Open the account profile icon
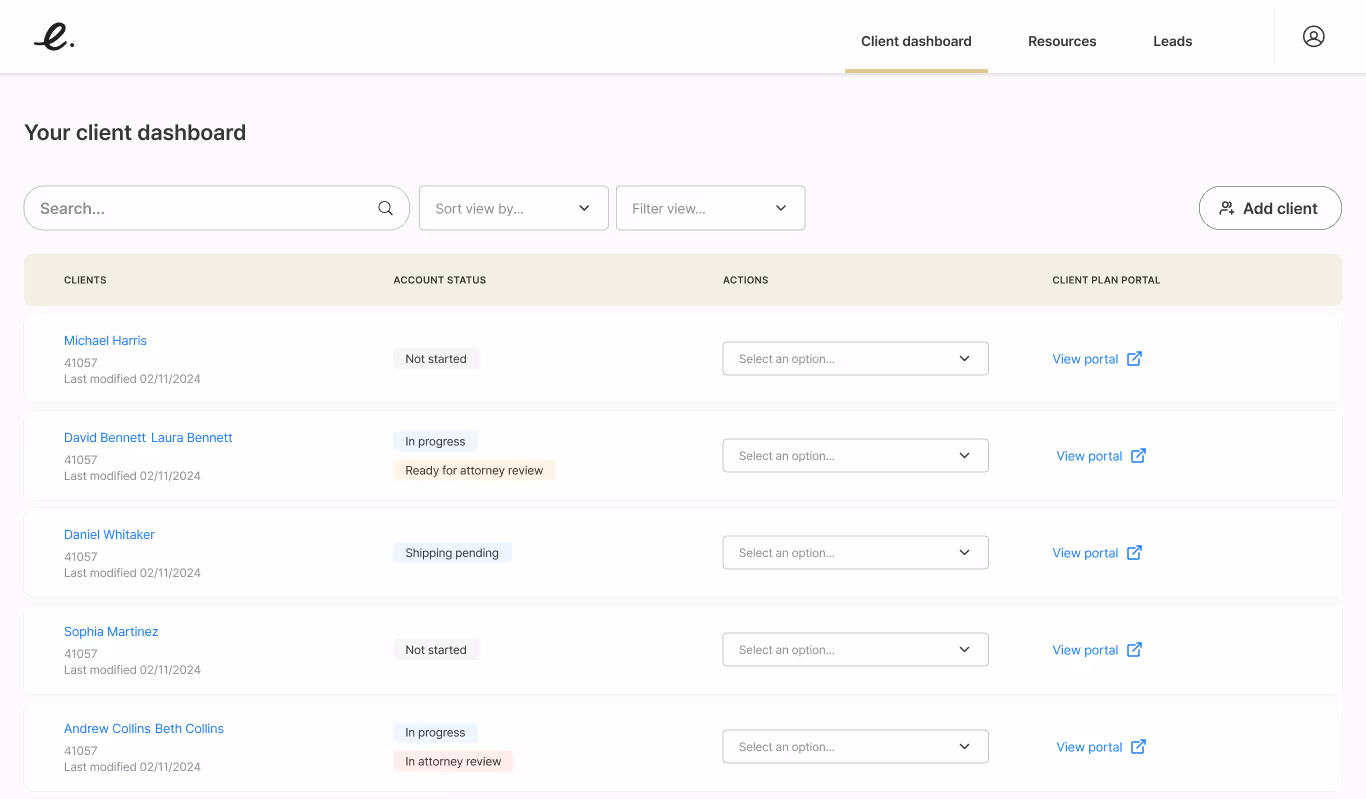The image size is (1366, 799). click(1313, 36)
